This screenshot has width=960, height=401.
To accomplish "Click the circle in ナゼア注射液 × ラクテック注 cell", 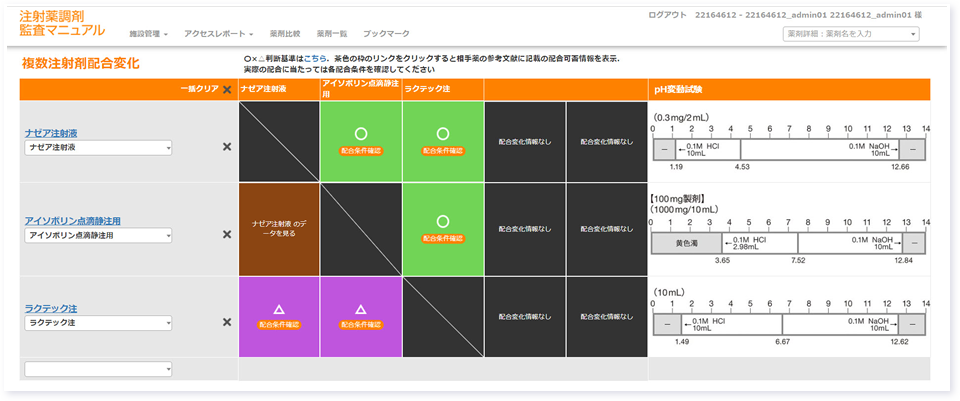I will (x=443, y=133).
